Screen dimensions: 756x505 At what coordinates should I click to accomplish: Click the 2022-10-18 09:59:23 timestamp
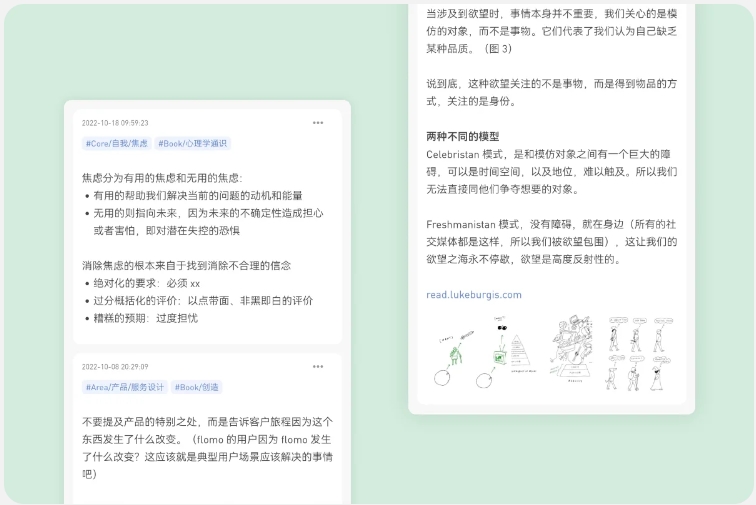(x=115, y=123)
